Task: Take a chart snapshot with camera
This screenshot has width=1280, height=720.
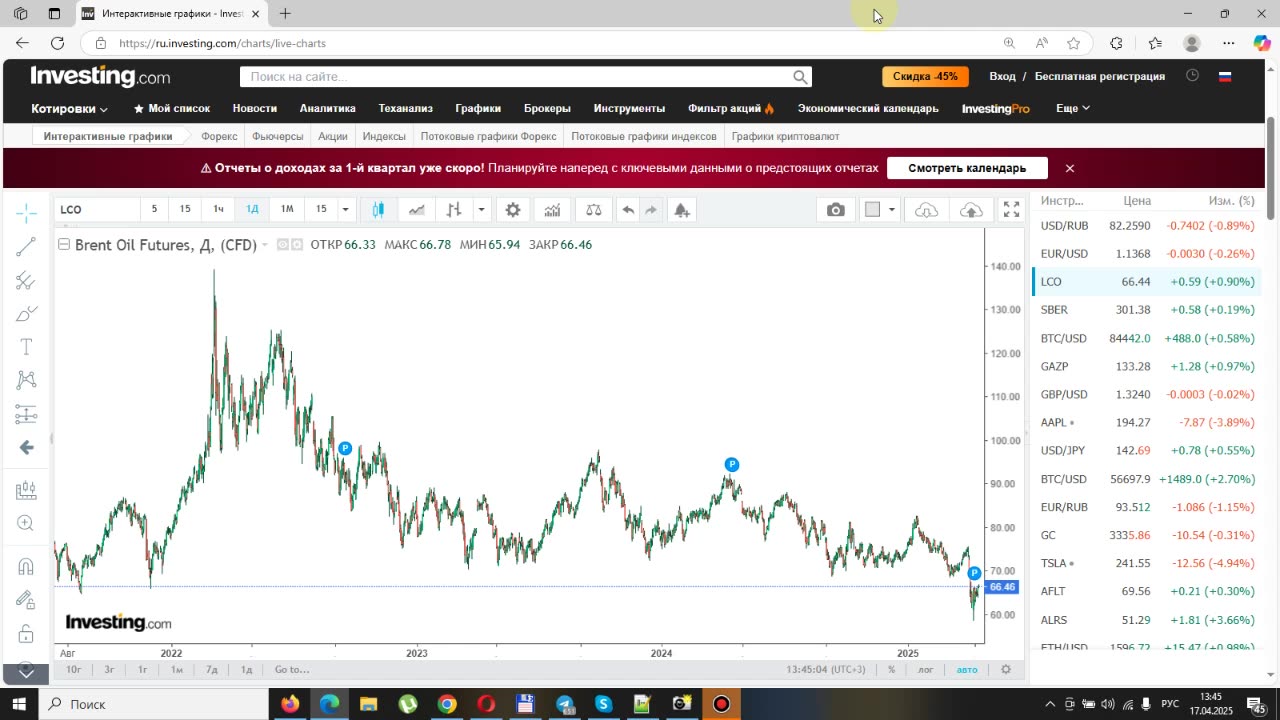Action: (x=836, y=209)
